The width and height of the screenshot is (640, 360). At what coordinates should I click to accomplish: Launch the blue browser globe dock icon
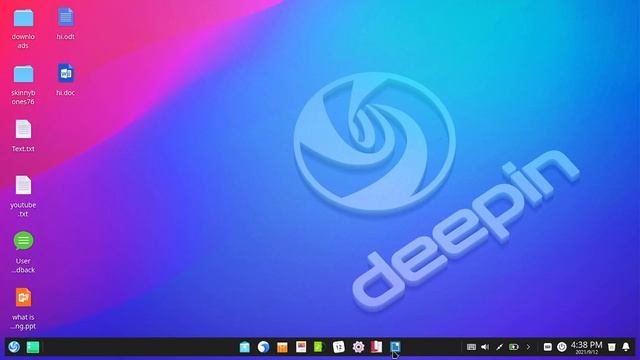pos(263,347)
